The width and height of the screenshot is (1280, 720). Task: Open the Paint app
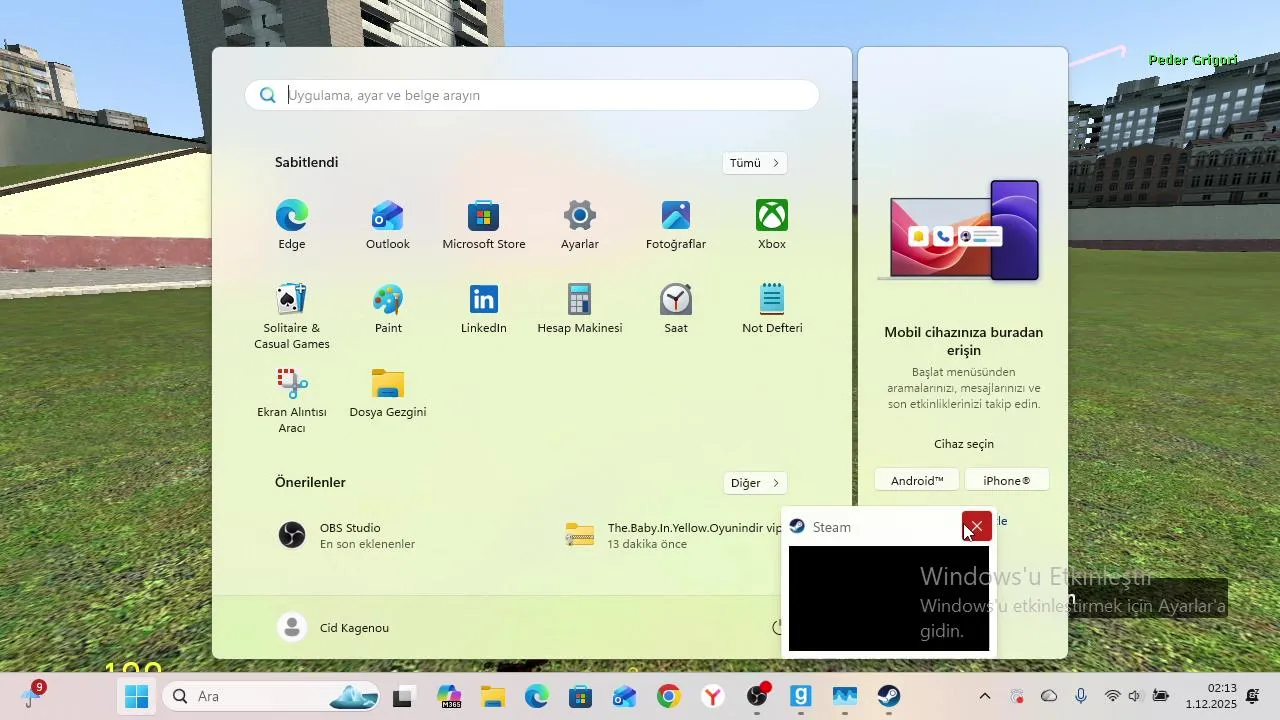(388, 309)
